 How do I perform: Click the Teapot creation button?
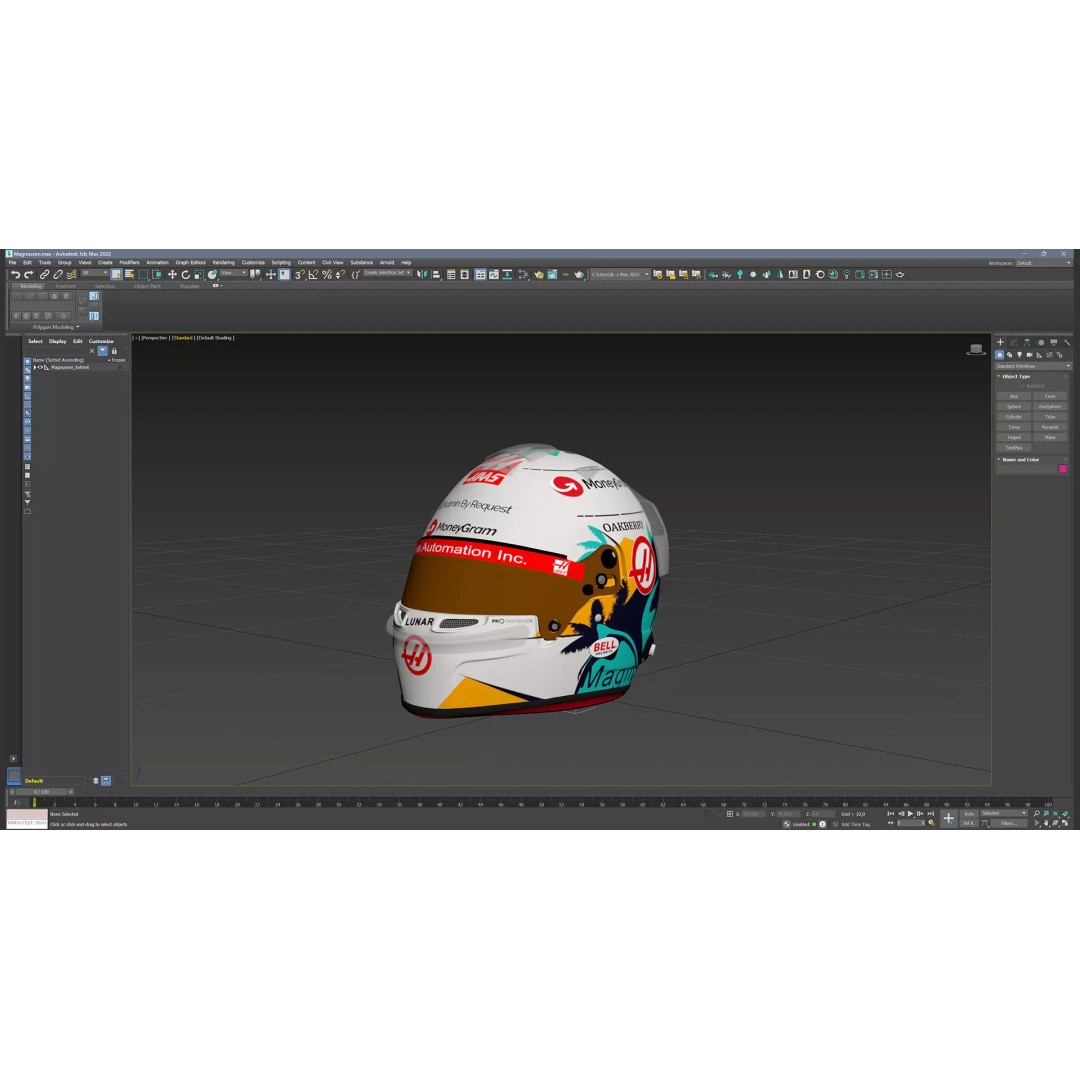click(x=1013, y=437)
